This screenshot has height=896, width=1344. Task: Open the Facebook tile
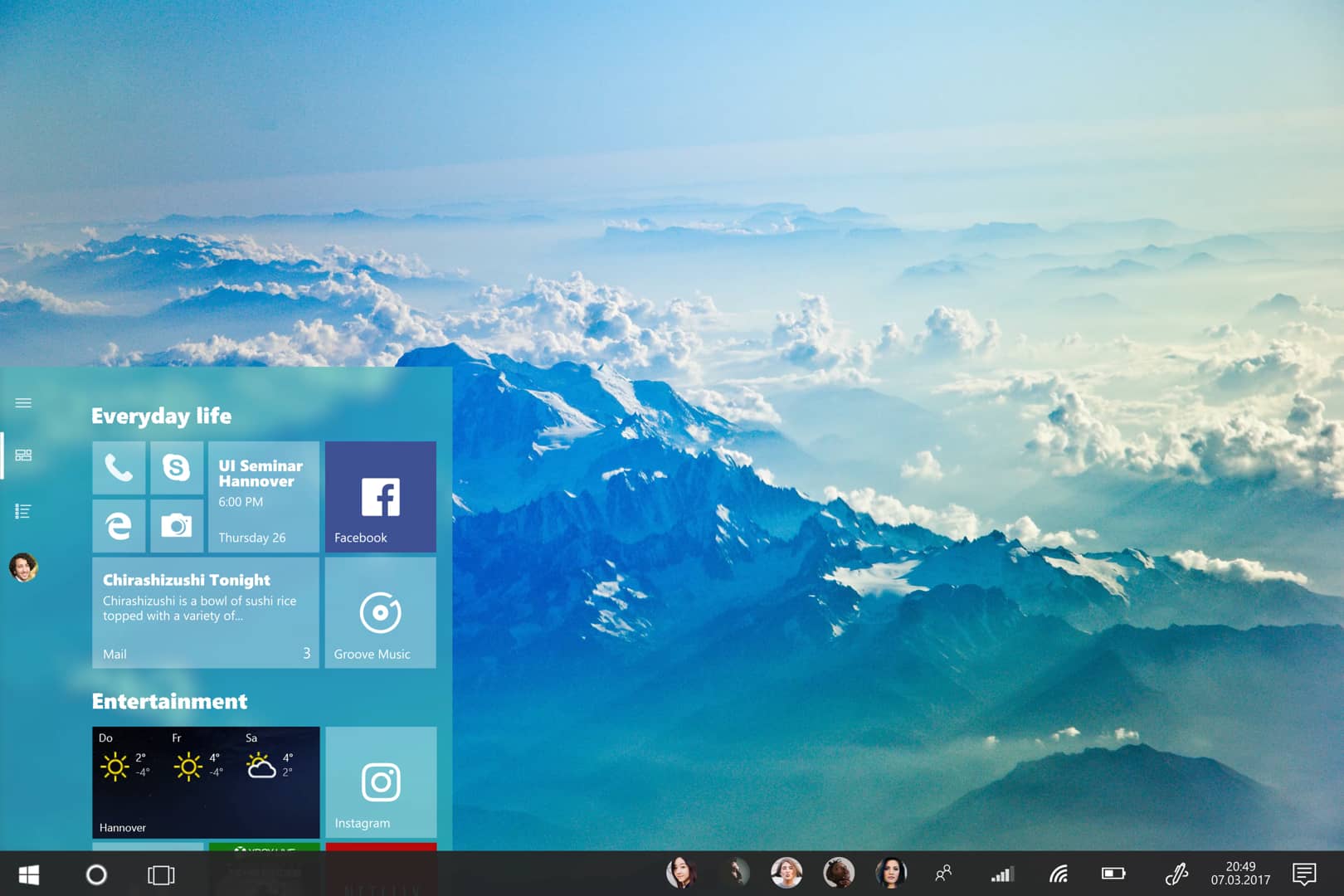pyautogui.click(x=380, y=496)
